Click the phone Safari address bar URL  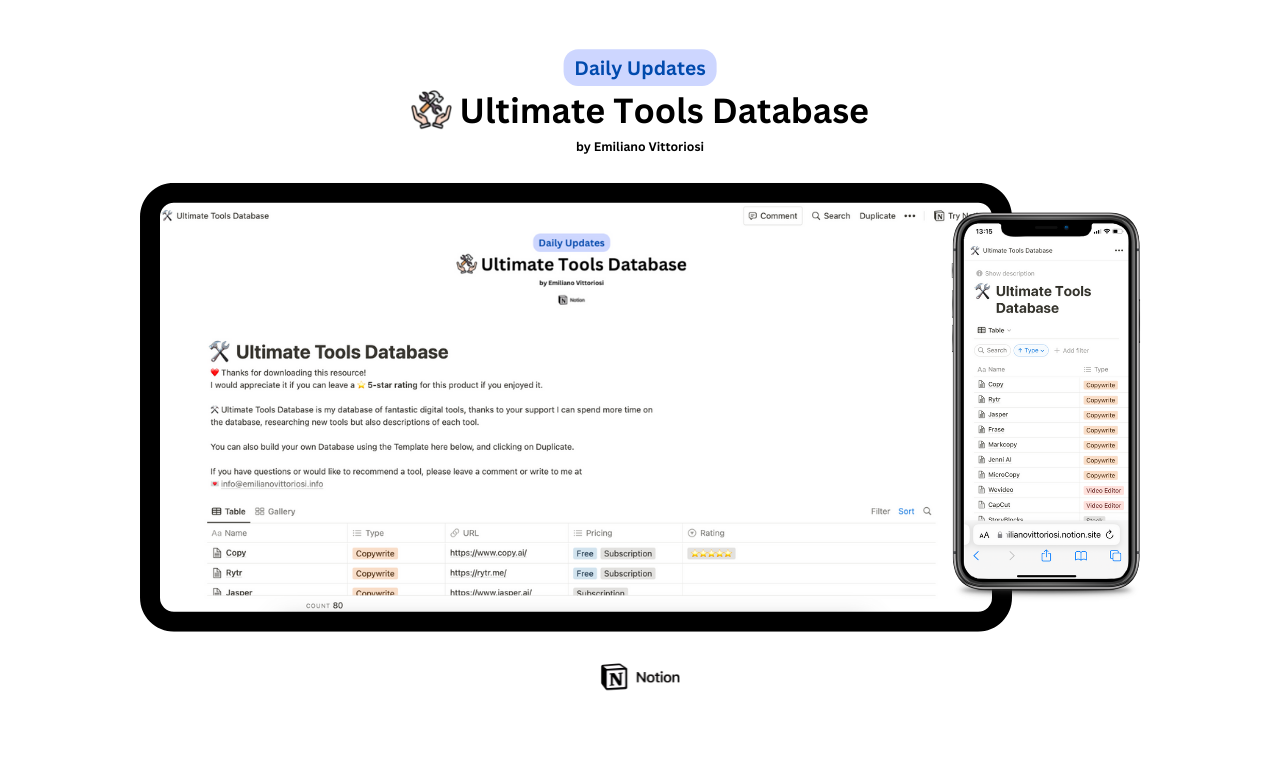[x=1052, y=535]
